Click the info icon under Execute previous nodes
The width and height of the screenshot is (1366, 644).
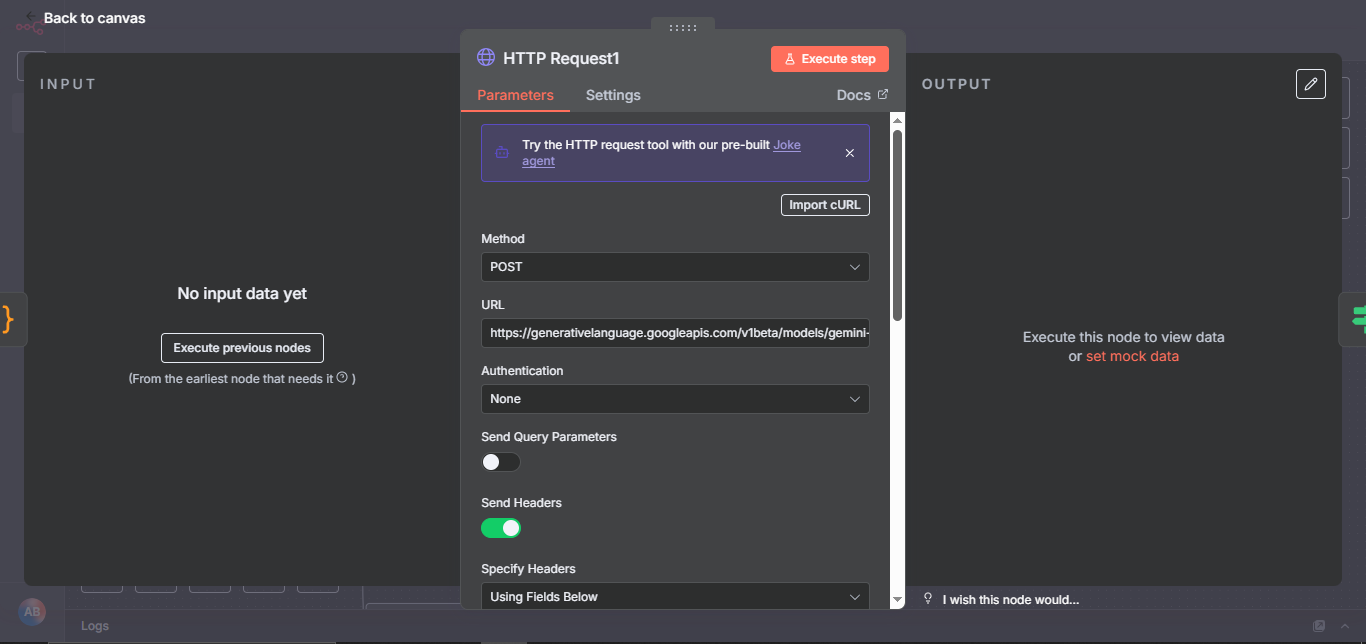point(342,378)
